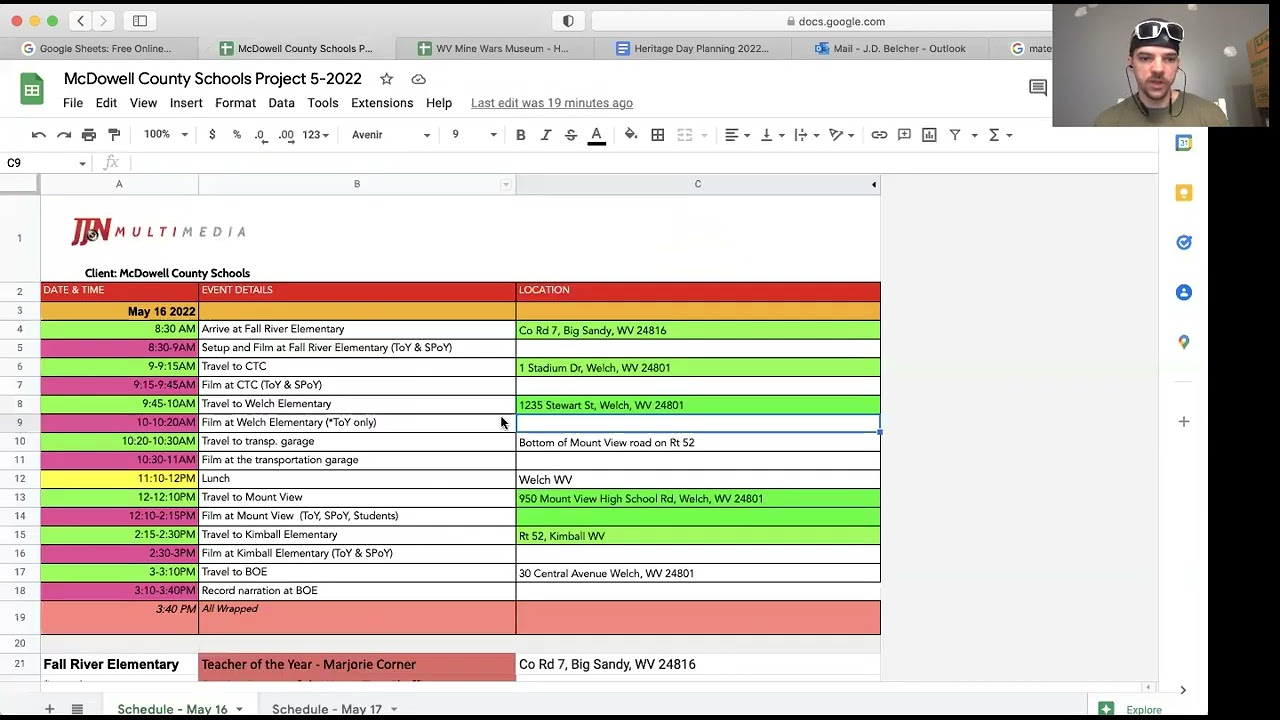Screen dimensions: 1280x720
Task: Open text rotation dropdown
Action: (x=842, y=135)
